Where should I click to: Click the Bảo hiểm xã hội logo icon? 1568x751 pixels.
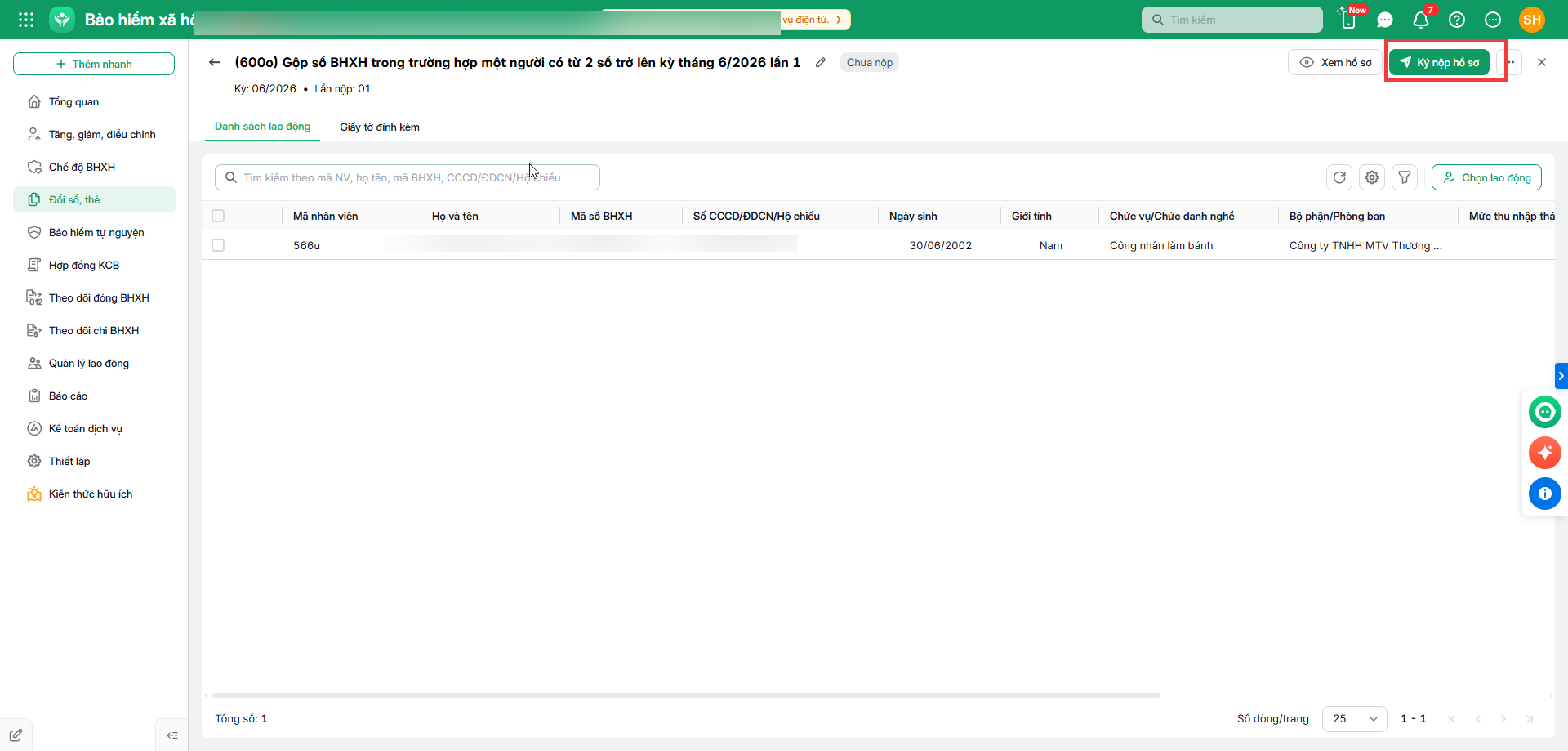click(x=62, y=20)
